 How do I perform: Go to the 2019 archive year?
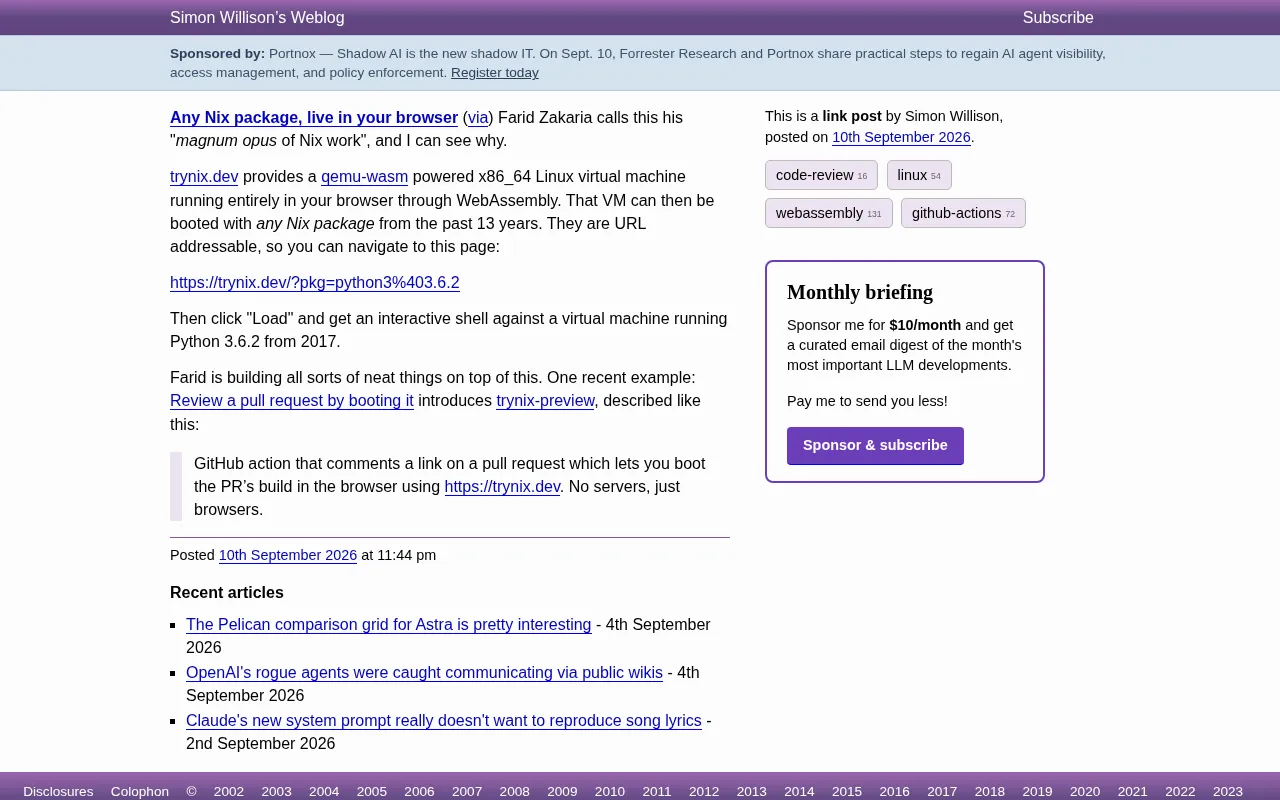pos(1037,791)
